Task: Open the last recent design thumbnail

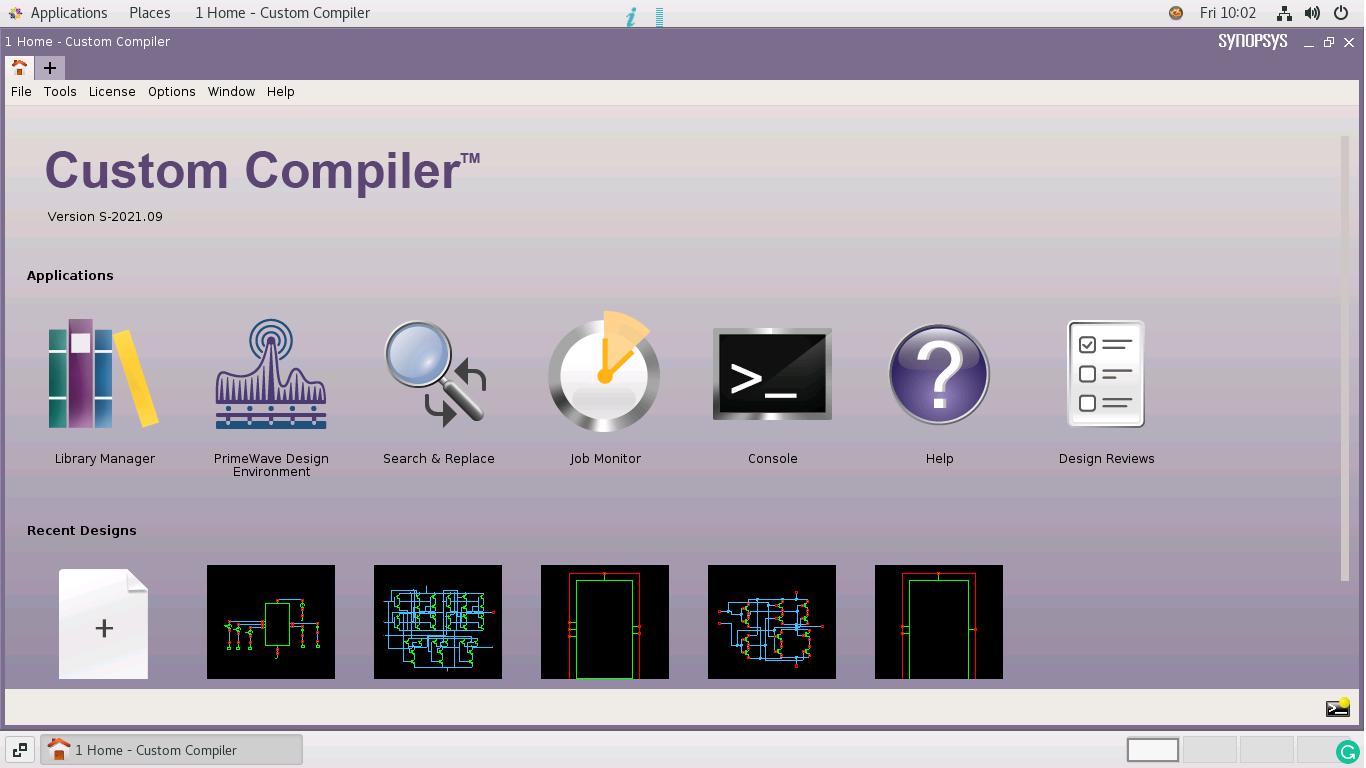Action: click(x=938, y=622)
